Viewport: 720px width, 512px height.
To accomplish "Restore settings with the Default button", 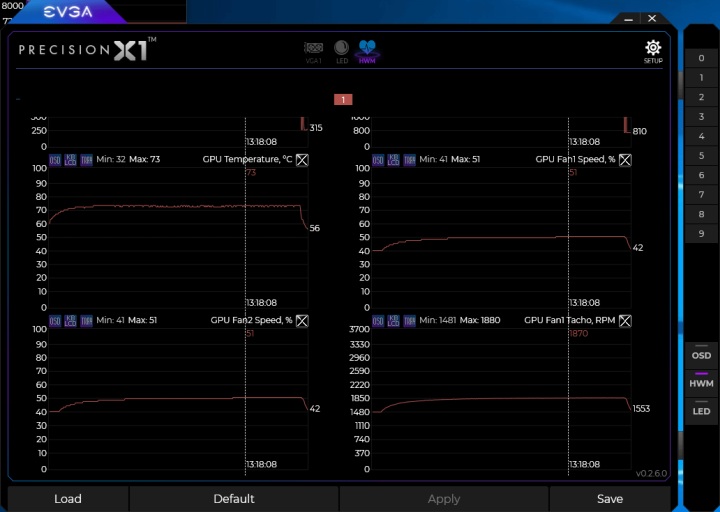I will [234, 499].
